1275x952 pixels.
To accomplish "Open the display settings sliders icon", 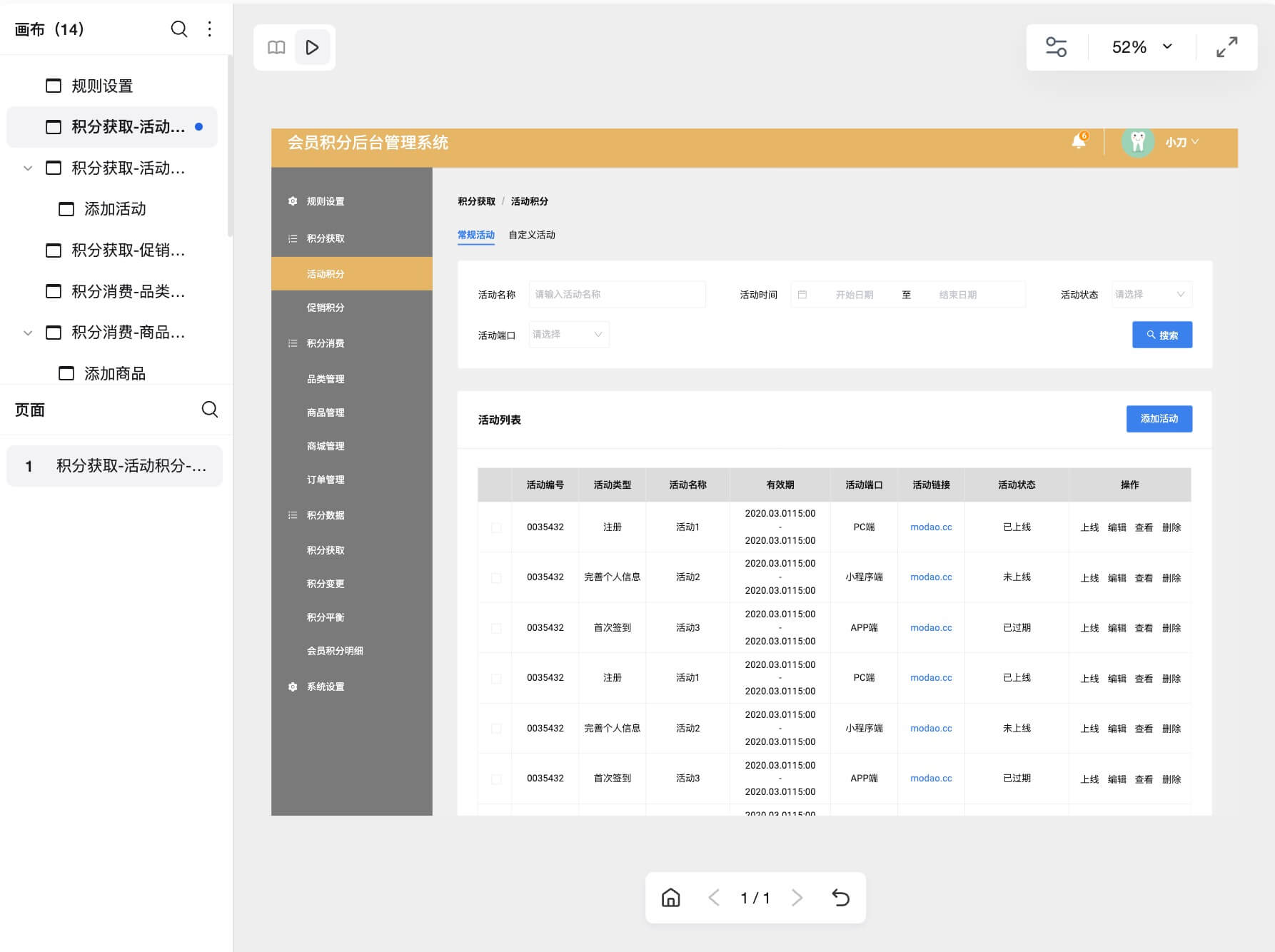I will [x=1056, y=47].
